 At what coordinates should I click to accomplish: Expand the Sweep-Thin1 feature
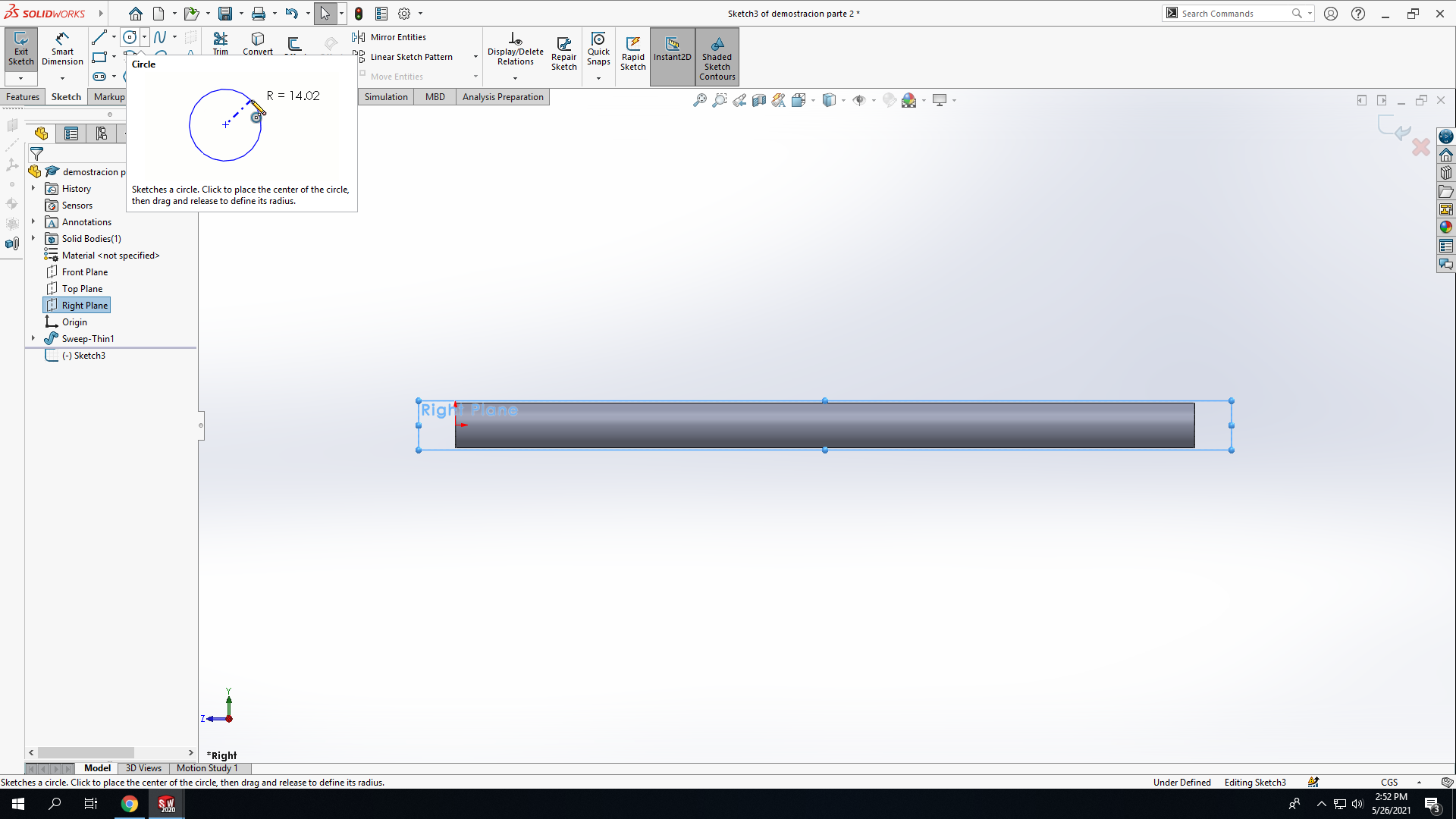point(33,338)
